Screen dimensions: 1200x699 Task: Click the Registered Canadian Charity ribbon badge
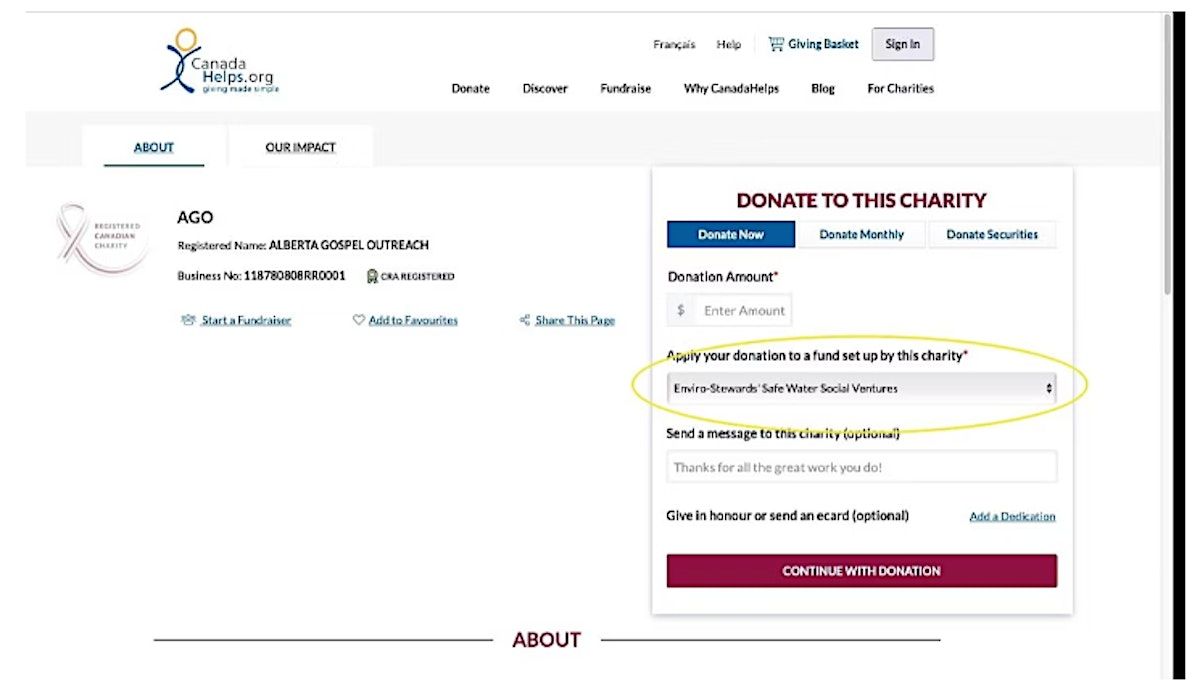point(101,239)
